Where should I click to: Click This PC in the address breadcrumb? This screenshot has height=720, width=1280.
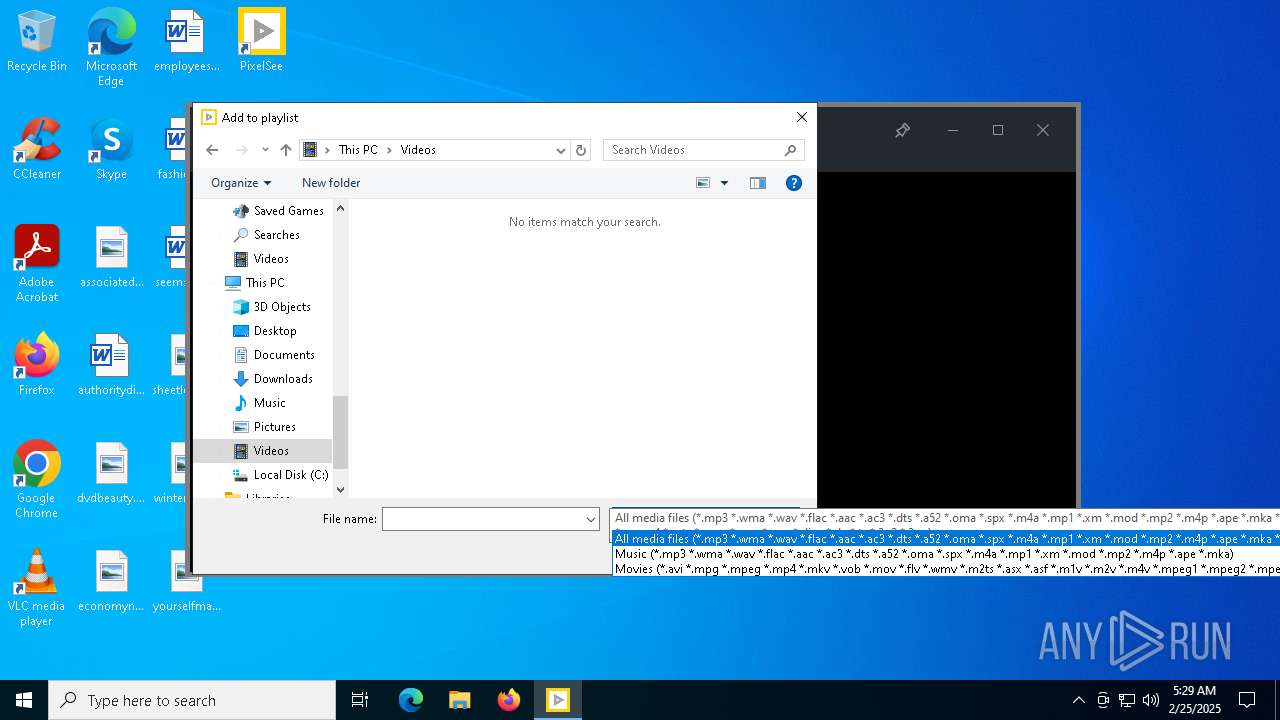358,150
